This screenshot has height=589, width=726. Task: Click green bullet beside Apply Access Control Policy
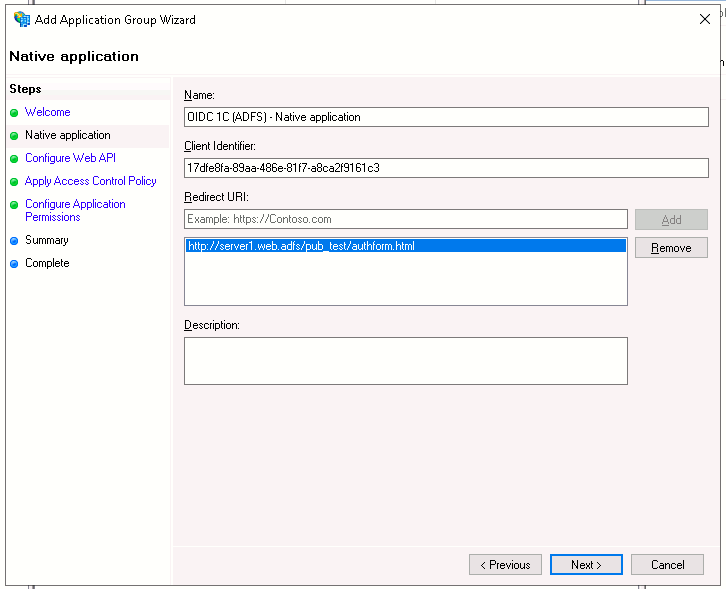14,182
